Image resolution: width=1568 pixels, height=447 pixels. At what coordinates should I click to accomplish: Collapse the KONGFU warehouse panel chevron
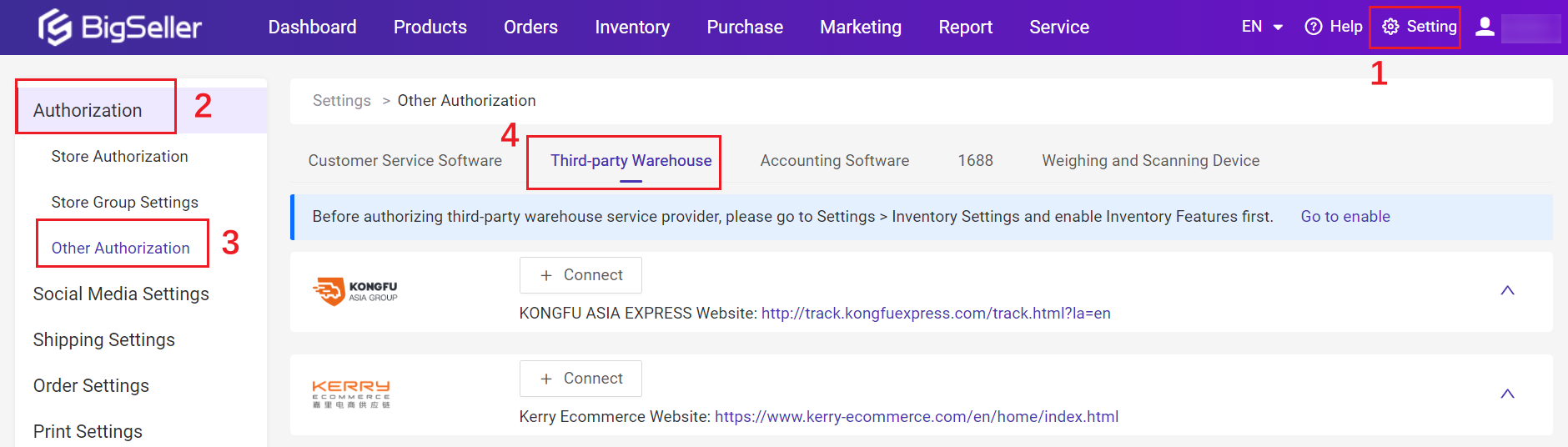point(1507,290)
